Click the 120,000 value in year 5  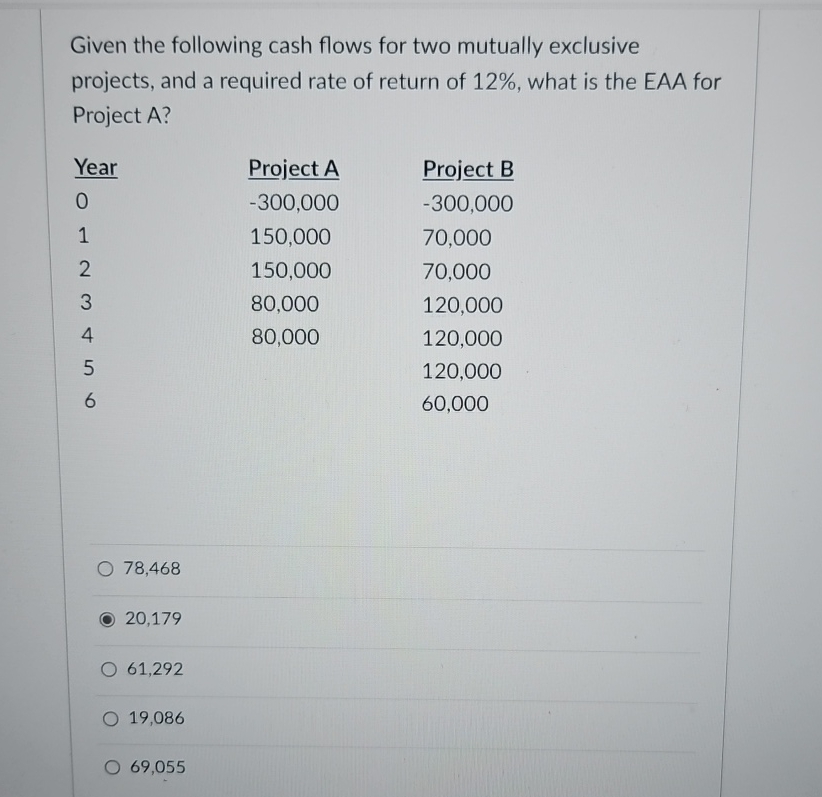coord(462,371)
